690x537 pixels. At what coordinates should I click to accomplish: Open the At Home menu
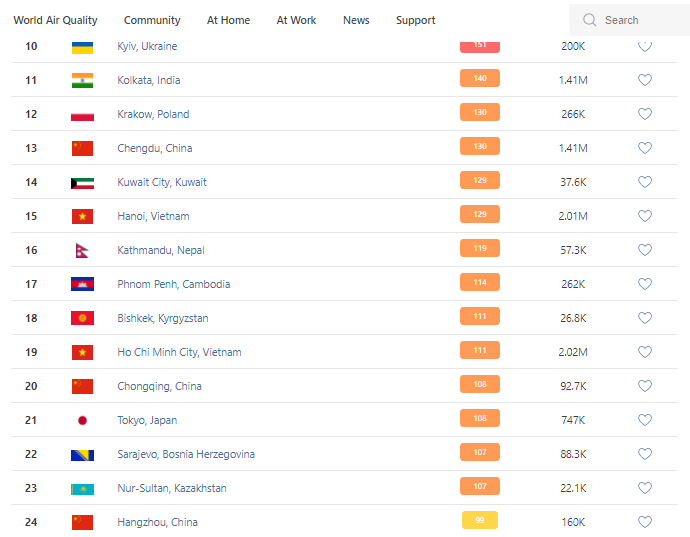click(228, 20)
